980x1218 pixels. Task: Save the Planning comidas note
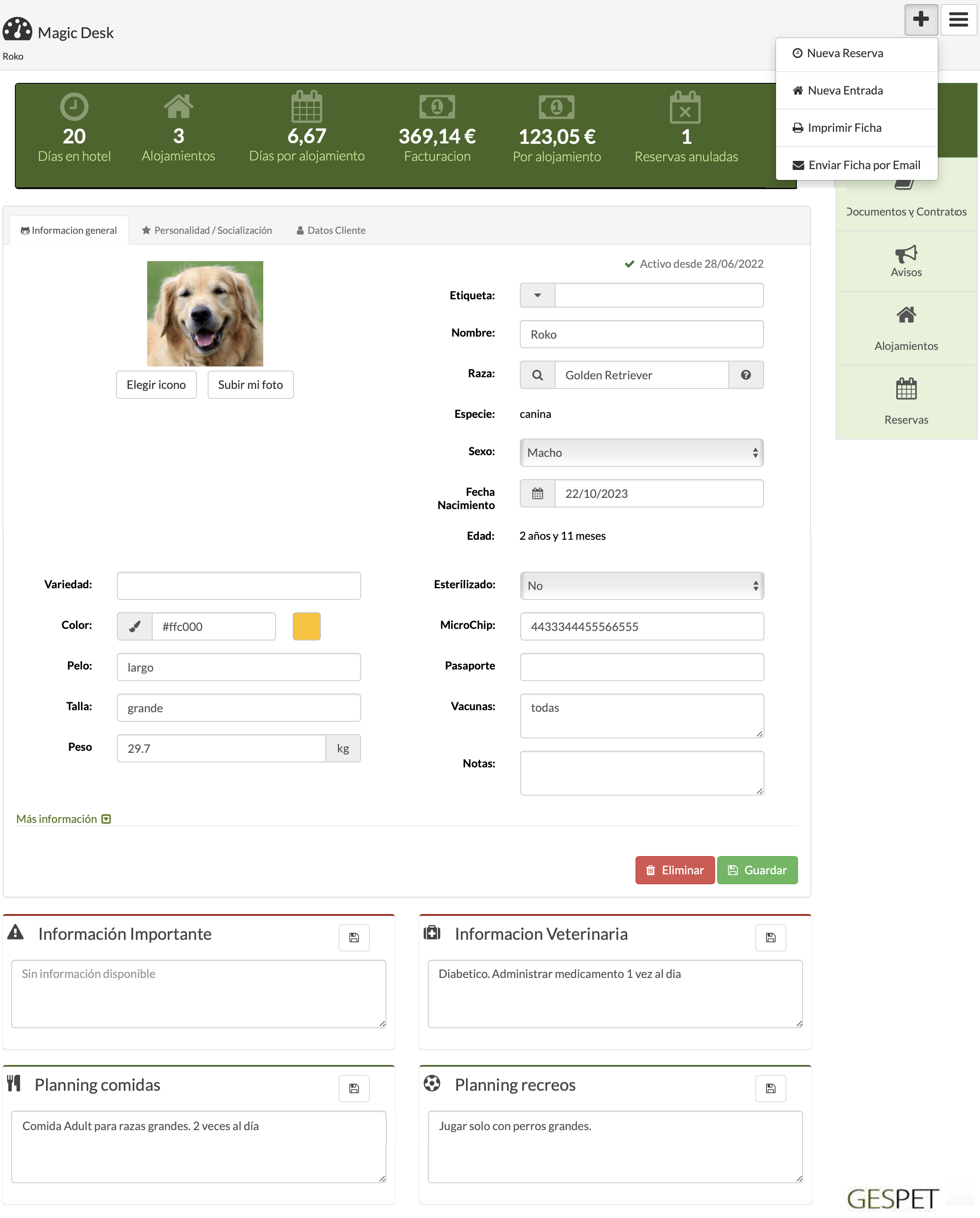tap(354, 1088)
